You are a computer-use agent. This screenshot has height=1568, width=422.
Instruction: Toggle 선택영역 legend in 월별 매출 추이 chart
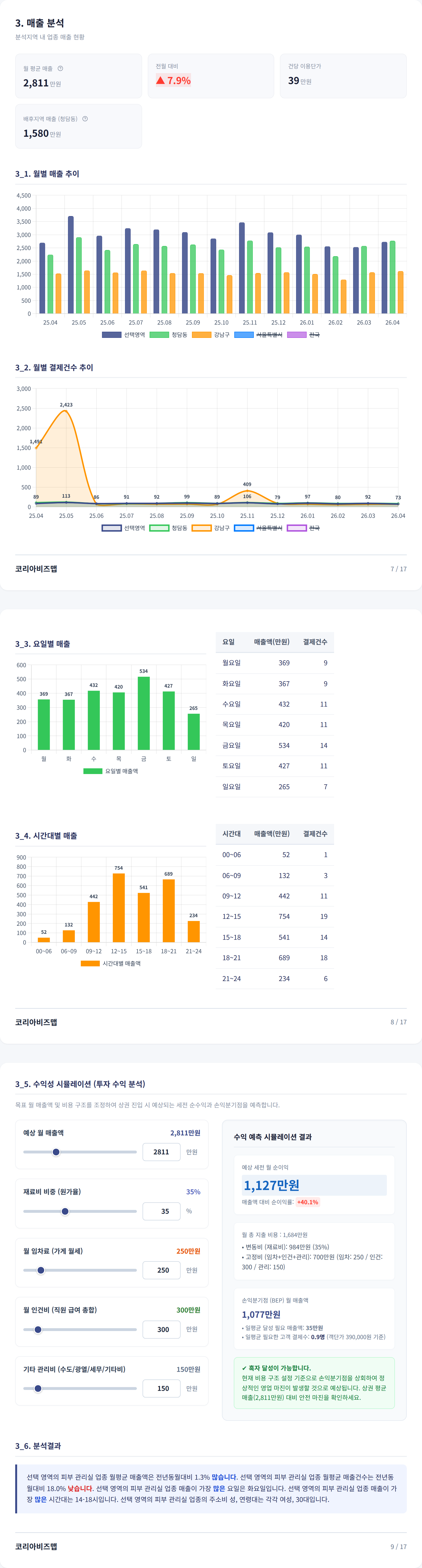[124, 335]
